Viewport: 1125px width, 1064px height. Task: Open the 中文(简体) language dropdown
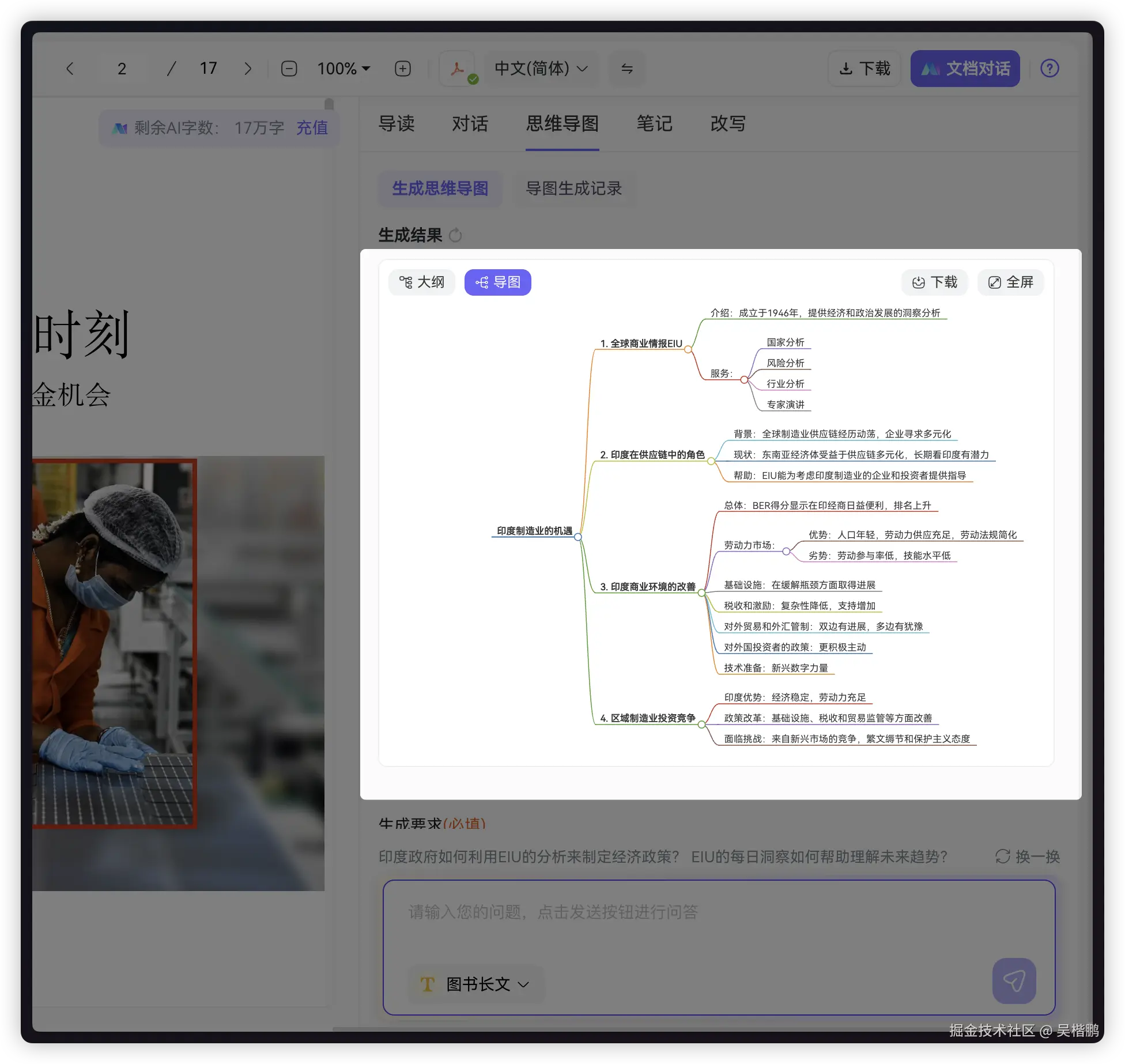(x=541, y=69)
